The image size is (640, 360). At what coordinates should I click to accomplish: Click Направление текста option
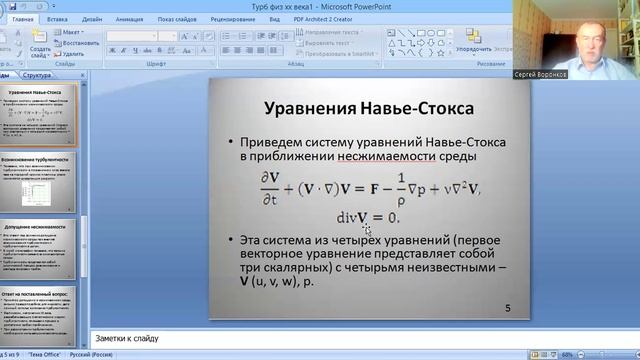pos(328,32)
